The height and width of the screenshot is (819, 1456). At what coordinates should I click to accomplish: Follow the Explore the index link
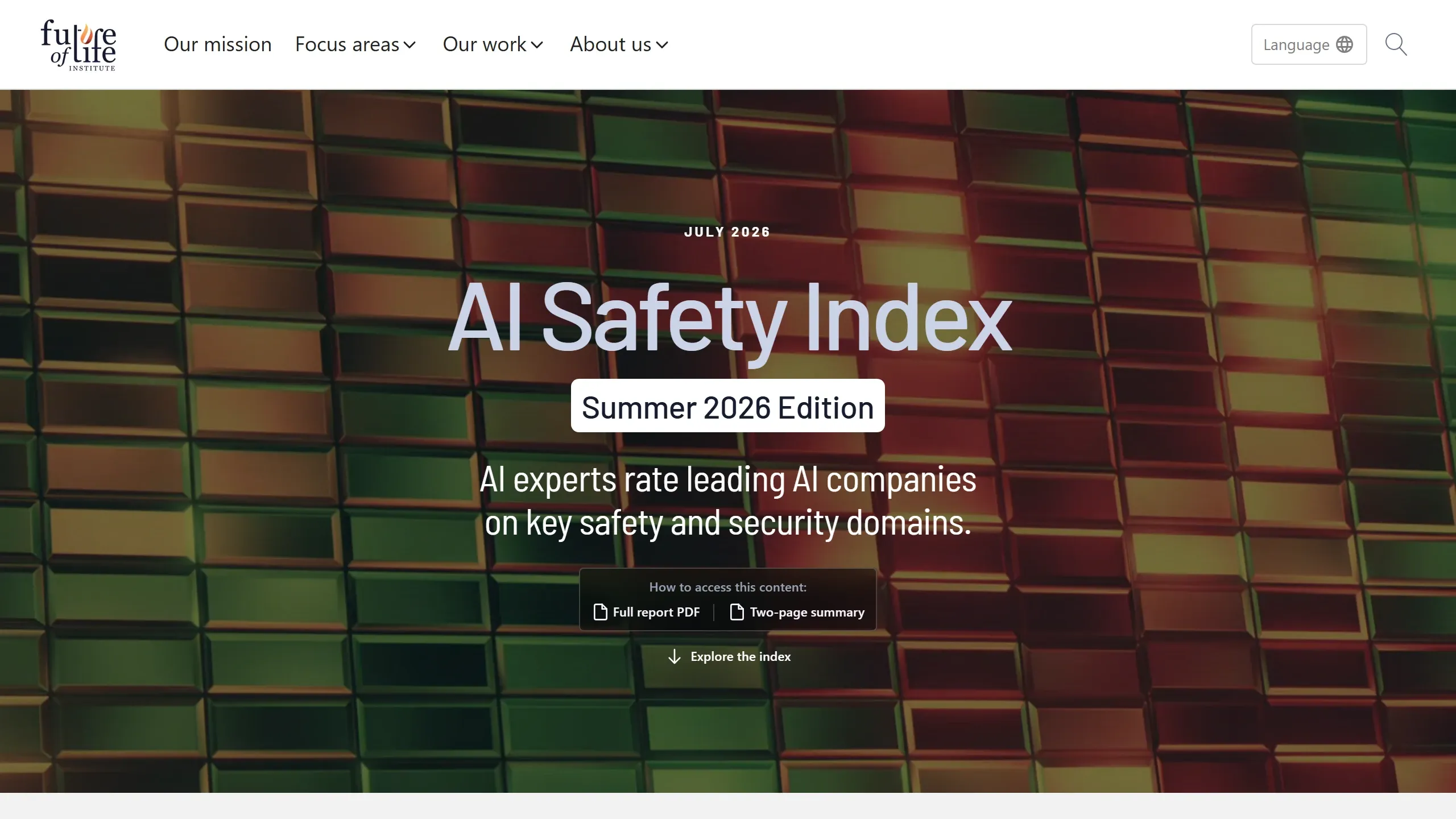pyautogui.click(x=729, y=656)
